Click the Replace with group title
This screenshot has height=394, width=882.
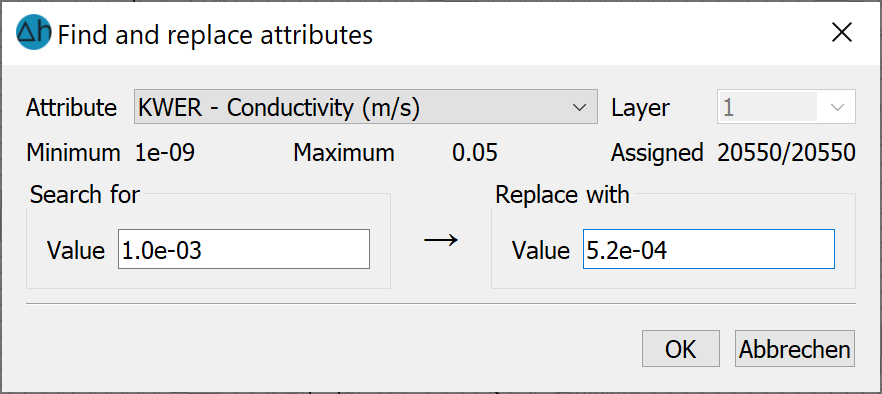pyautogui.click(x=562, y=195)
